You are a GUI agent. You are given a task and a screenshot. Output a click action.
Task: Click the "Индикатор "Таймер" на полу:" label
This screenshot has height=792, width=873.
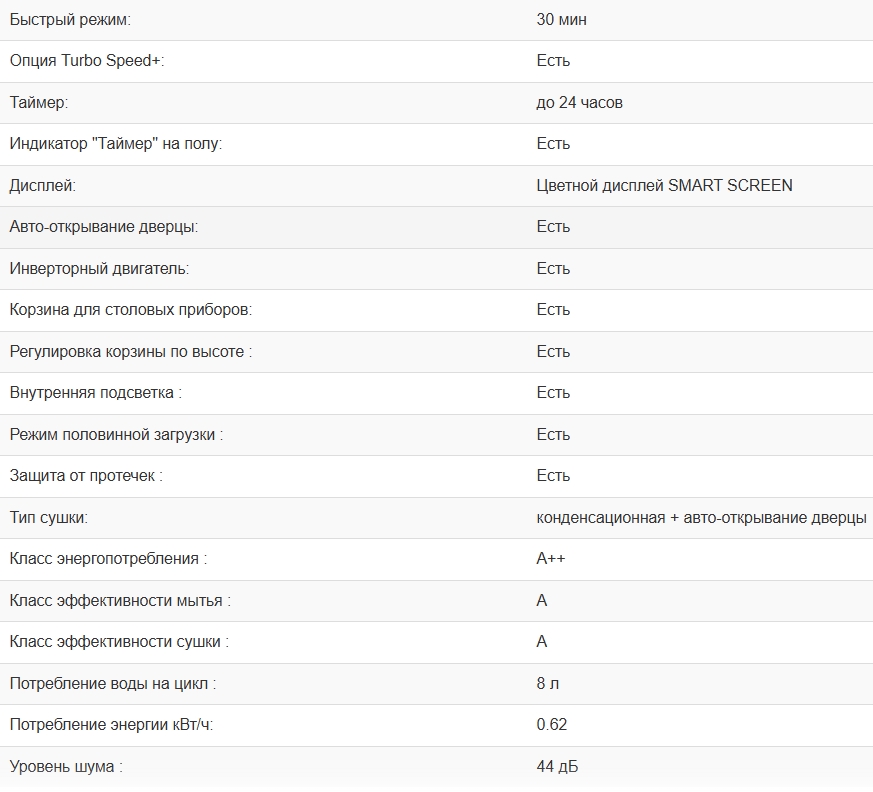pyautogui.click(x=116, y=144)
